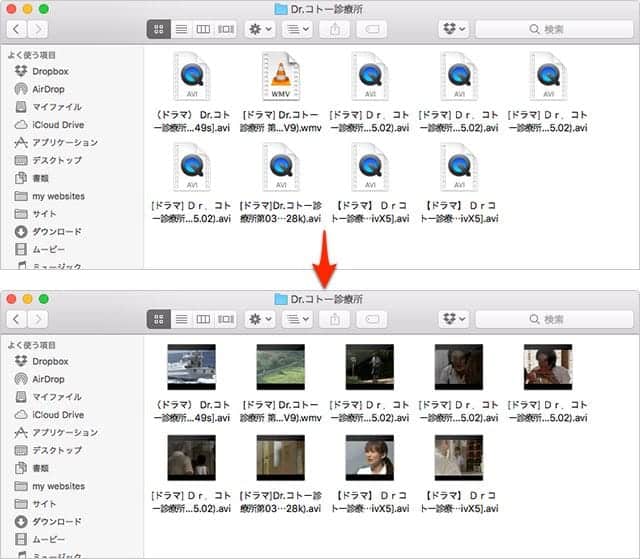Switch top Finder window to Cover Flow view
Viewport: 640px width, 559px height.
pyautogui.click(x=226, y=29)
